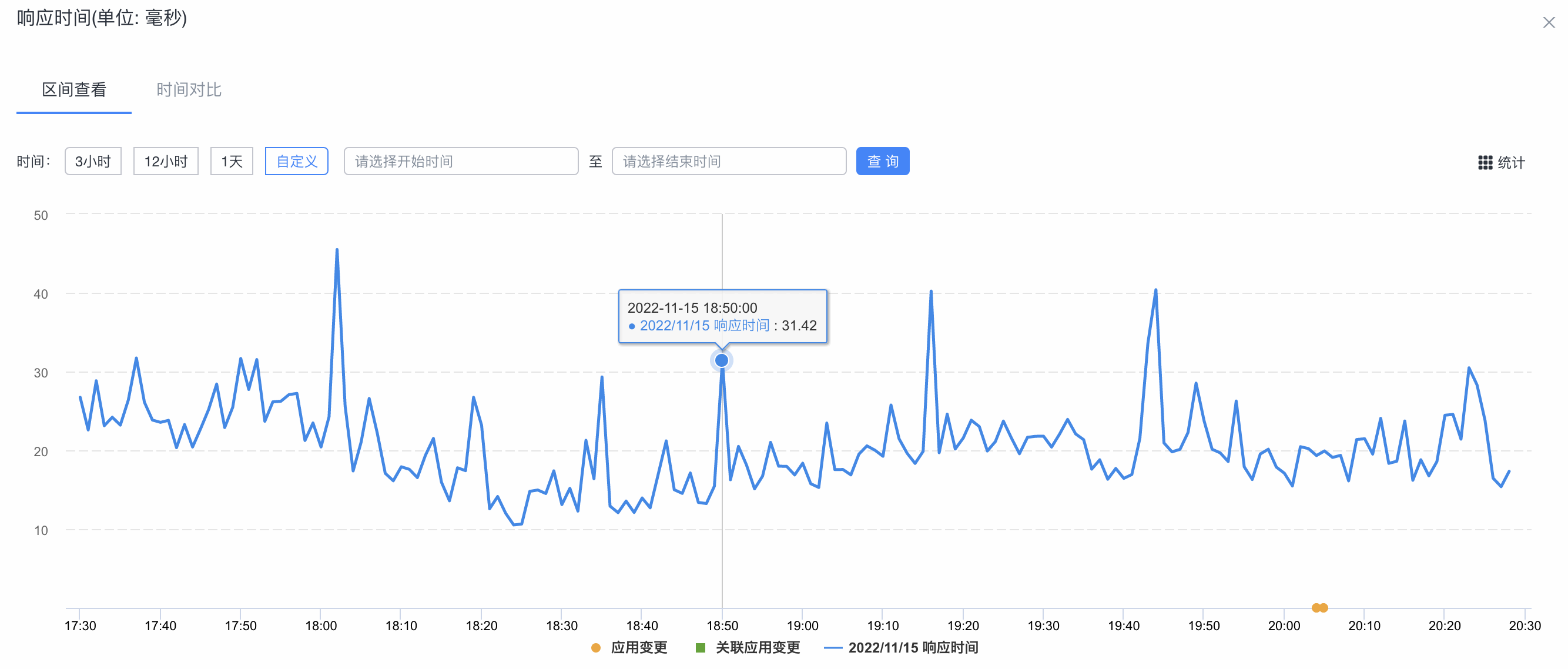Click the orange app change marker near 20:05
The width and height of the screenshot is (1568, 669).
point(1319,607)
